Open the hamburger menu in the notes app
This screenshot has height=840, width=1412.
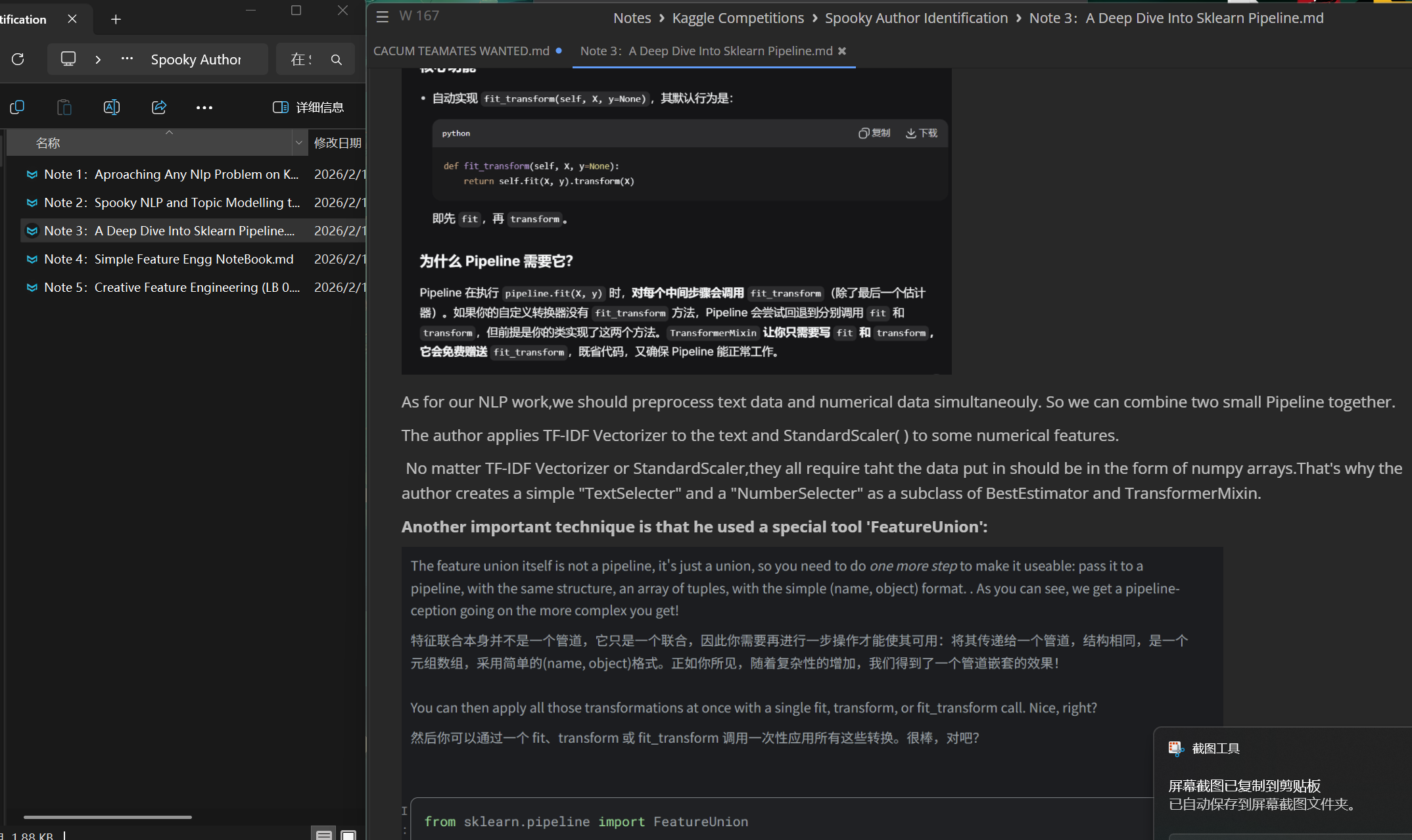382,17
